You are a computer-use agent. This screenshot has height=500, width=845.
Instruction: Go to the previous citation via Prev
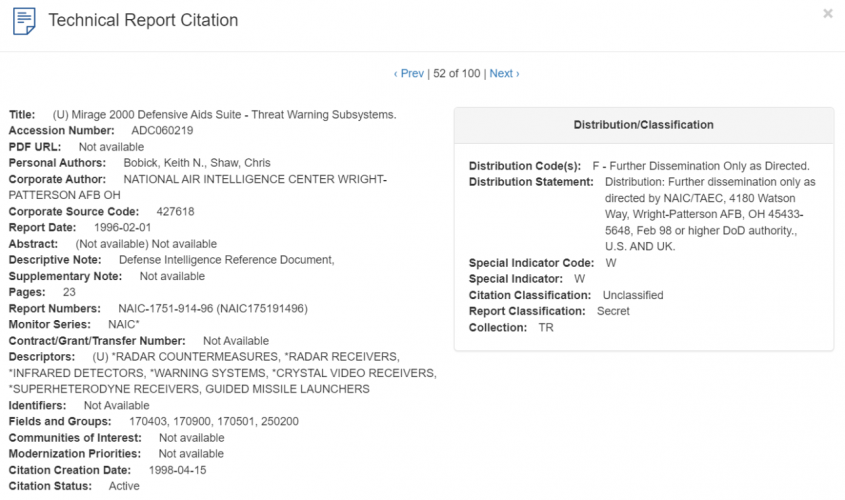[x=409, y=73]
